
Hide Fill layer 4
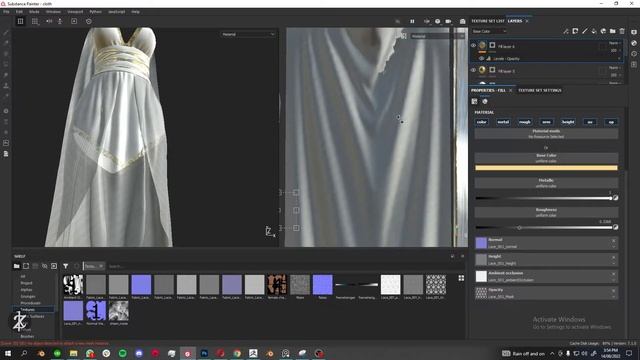pos(473,46)
